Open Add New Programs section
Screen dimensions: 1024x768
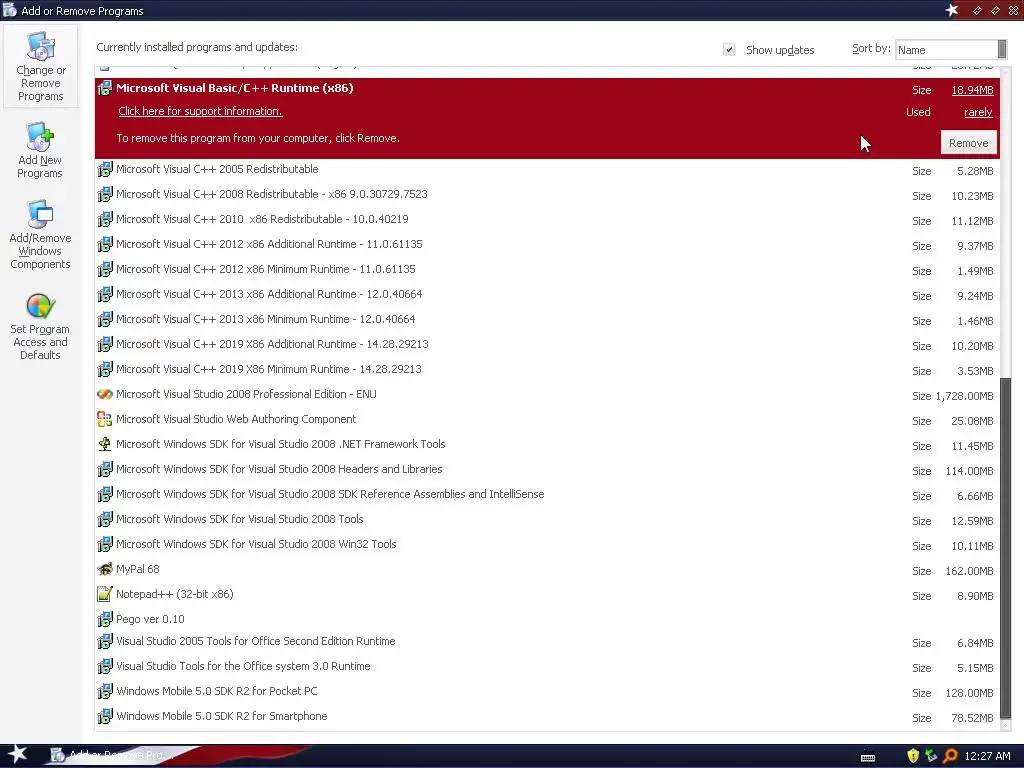pyautogui.click(x=40, y=150)
